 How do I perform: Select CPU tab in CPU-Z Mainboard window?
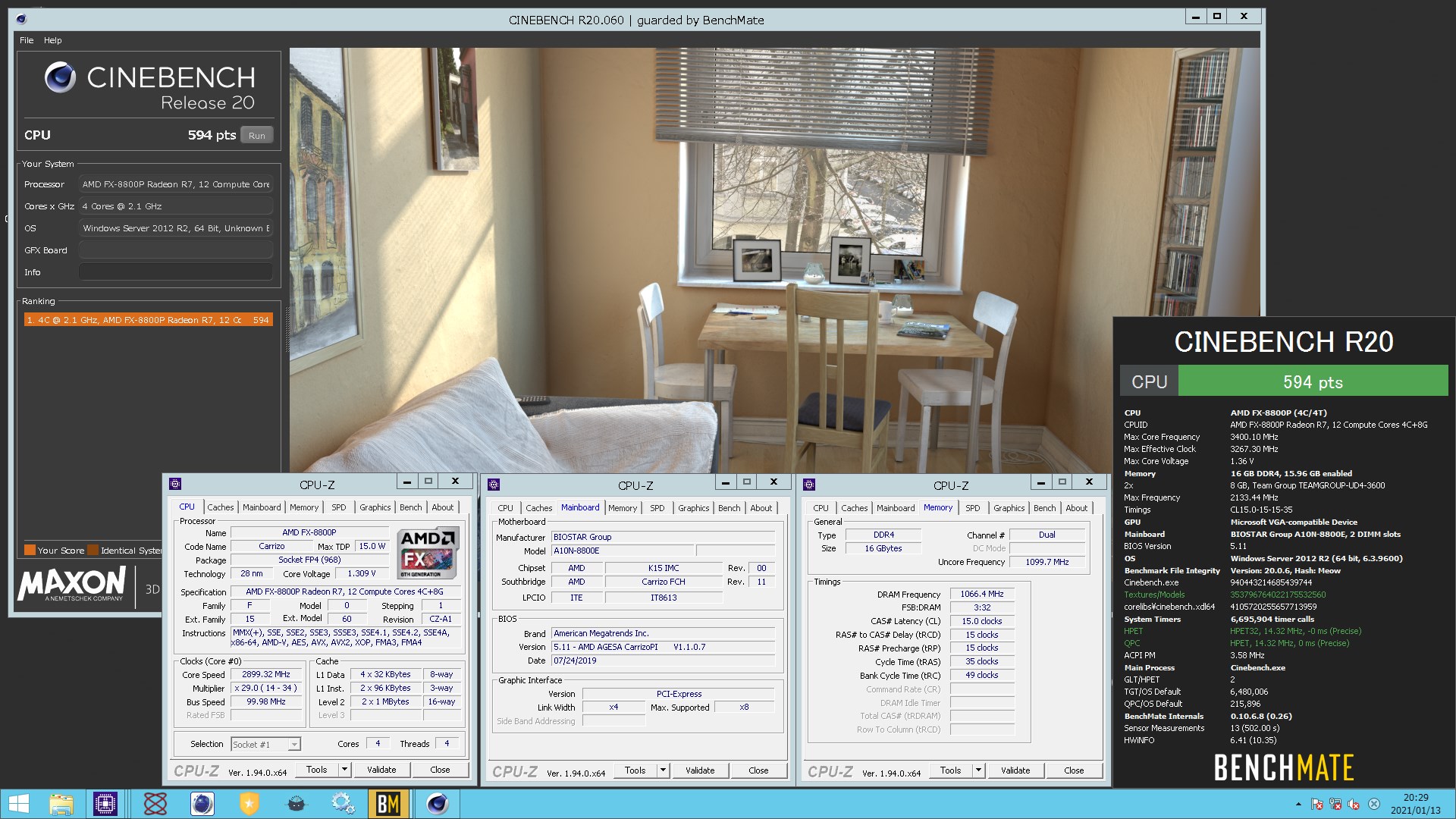(505, 508)
